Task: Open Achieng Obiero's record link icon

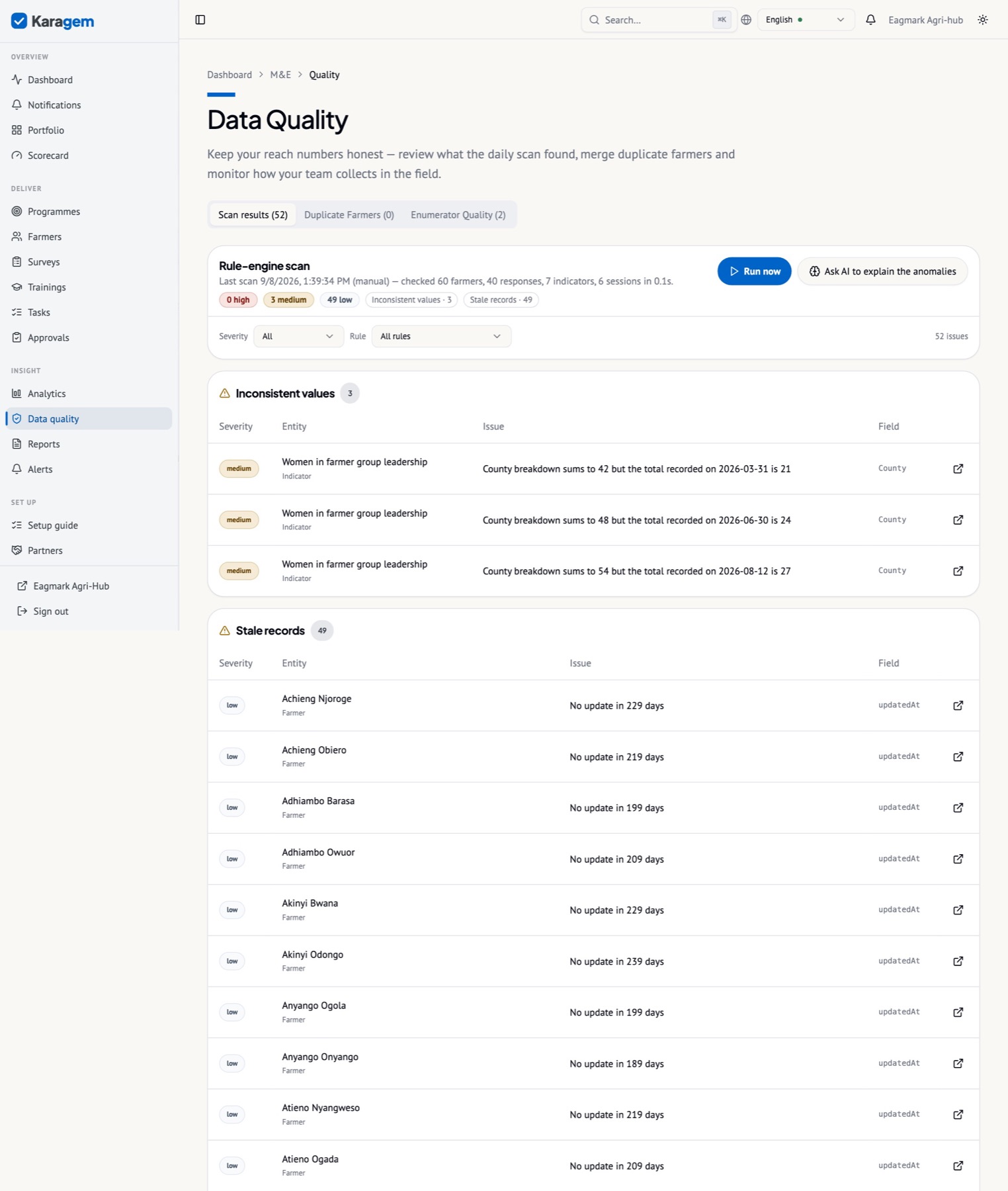Action: click(958, 757)
